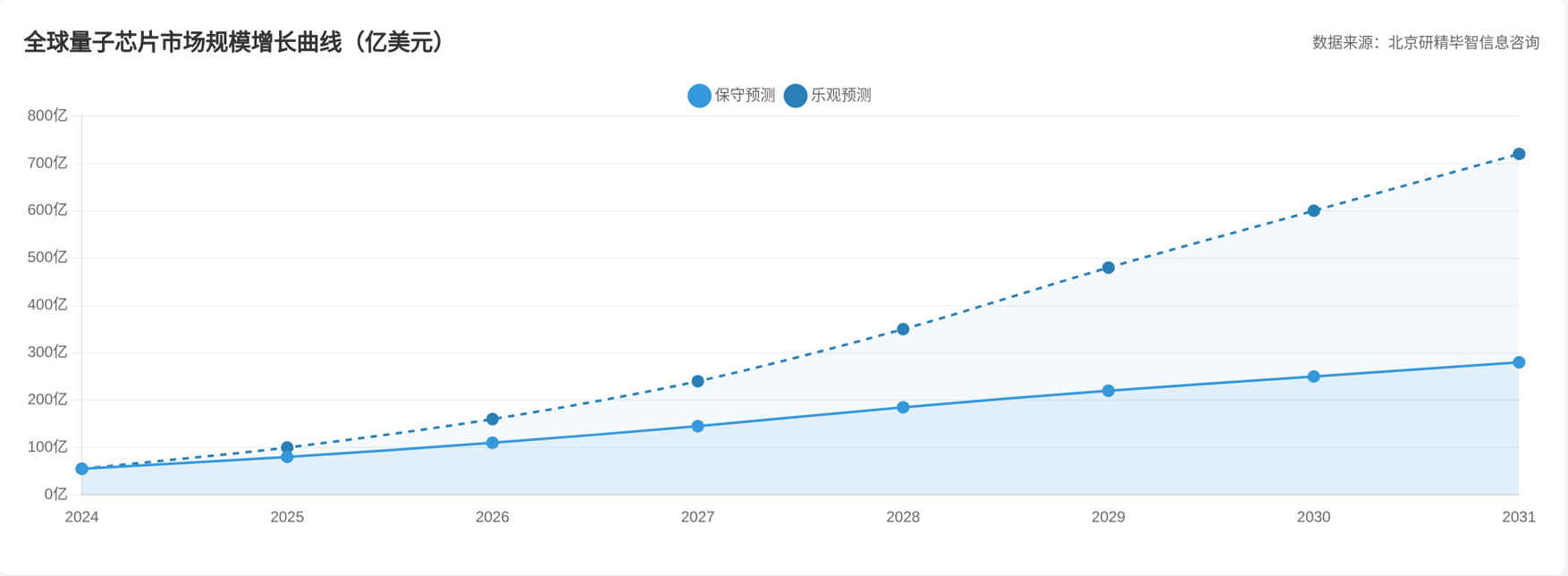The width and height of the screenshot is (1568, 576).
Task: Click the 2026 marker on the dashed 乐观预测 line
Action: click(x=493, y=419)
